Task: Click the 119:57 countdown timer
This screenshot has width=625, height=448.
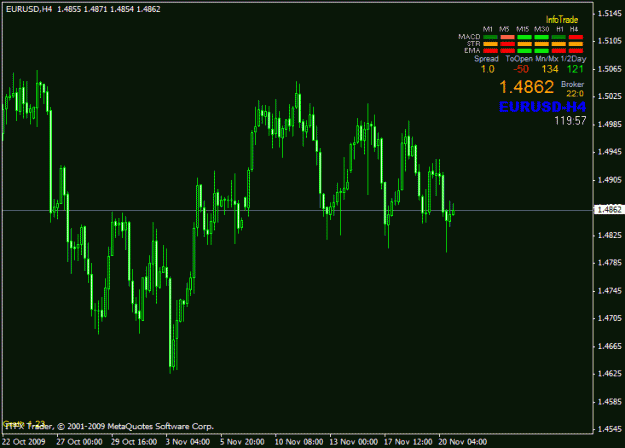Action: (570, 121)
